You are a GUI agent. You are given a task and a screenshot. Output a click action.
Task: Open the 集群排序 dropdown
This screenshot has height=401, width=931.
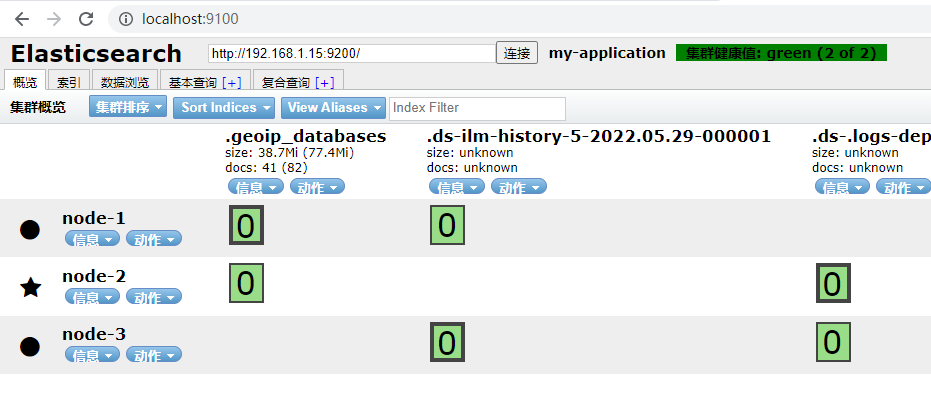129,108
